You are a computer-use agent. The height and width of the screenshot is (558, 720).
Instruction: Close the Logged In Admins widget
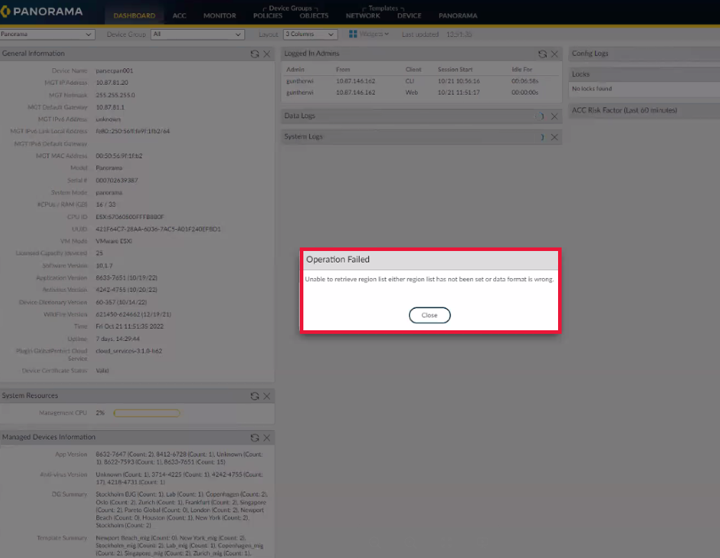click(555, 54)
